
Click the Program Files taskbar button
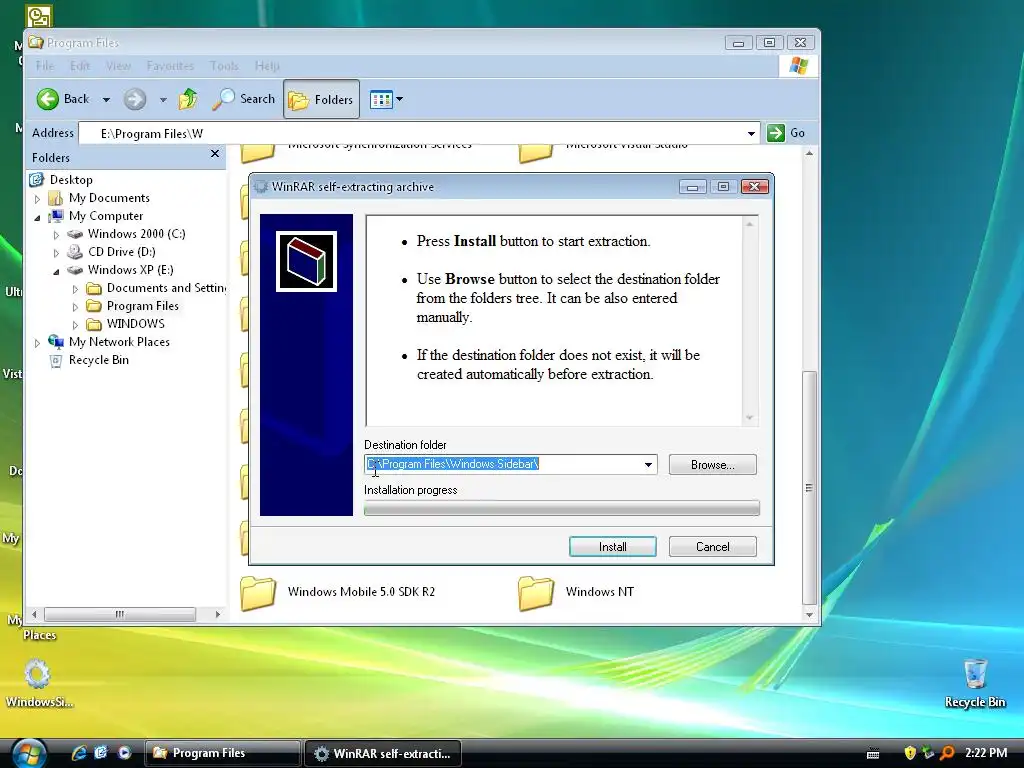pyautogui.click(x=222, y=753)
